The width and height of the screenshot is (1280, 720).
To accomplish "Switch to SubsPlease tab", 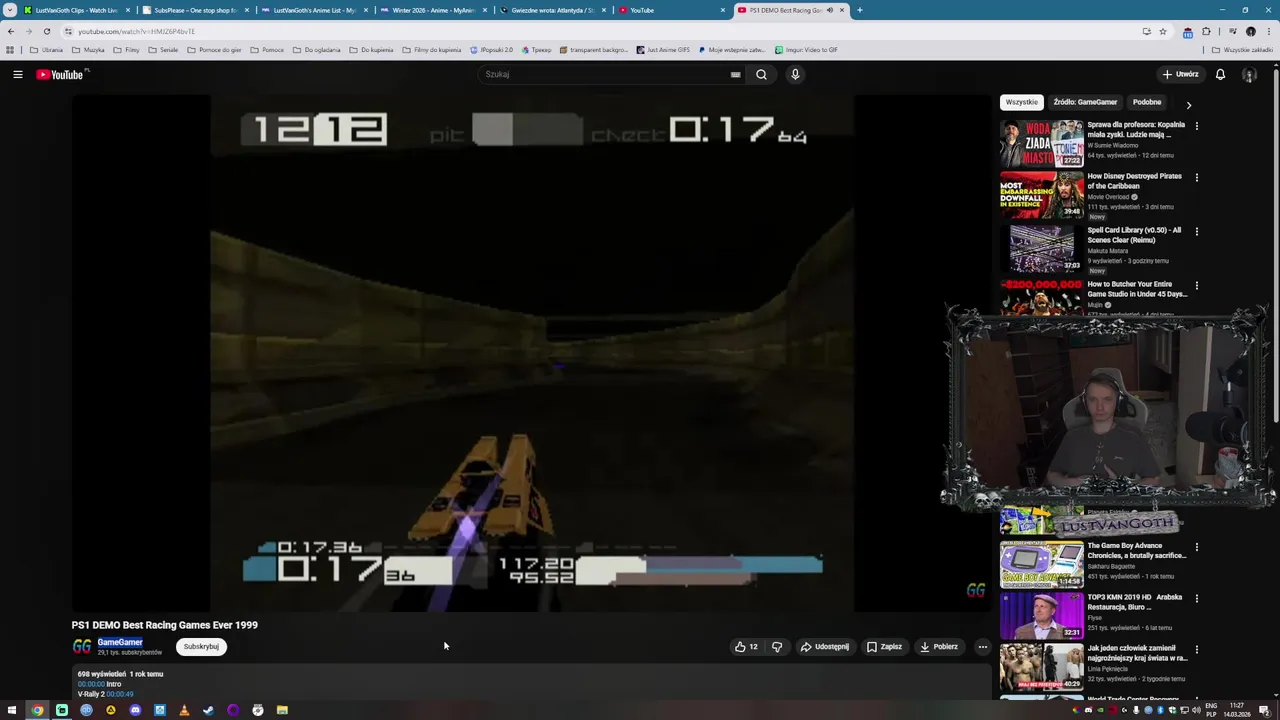I will point(195,10).
